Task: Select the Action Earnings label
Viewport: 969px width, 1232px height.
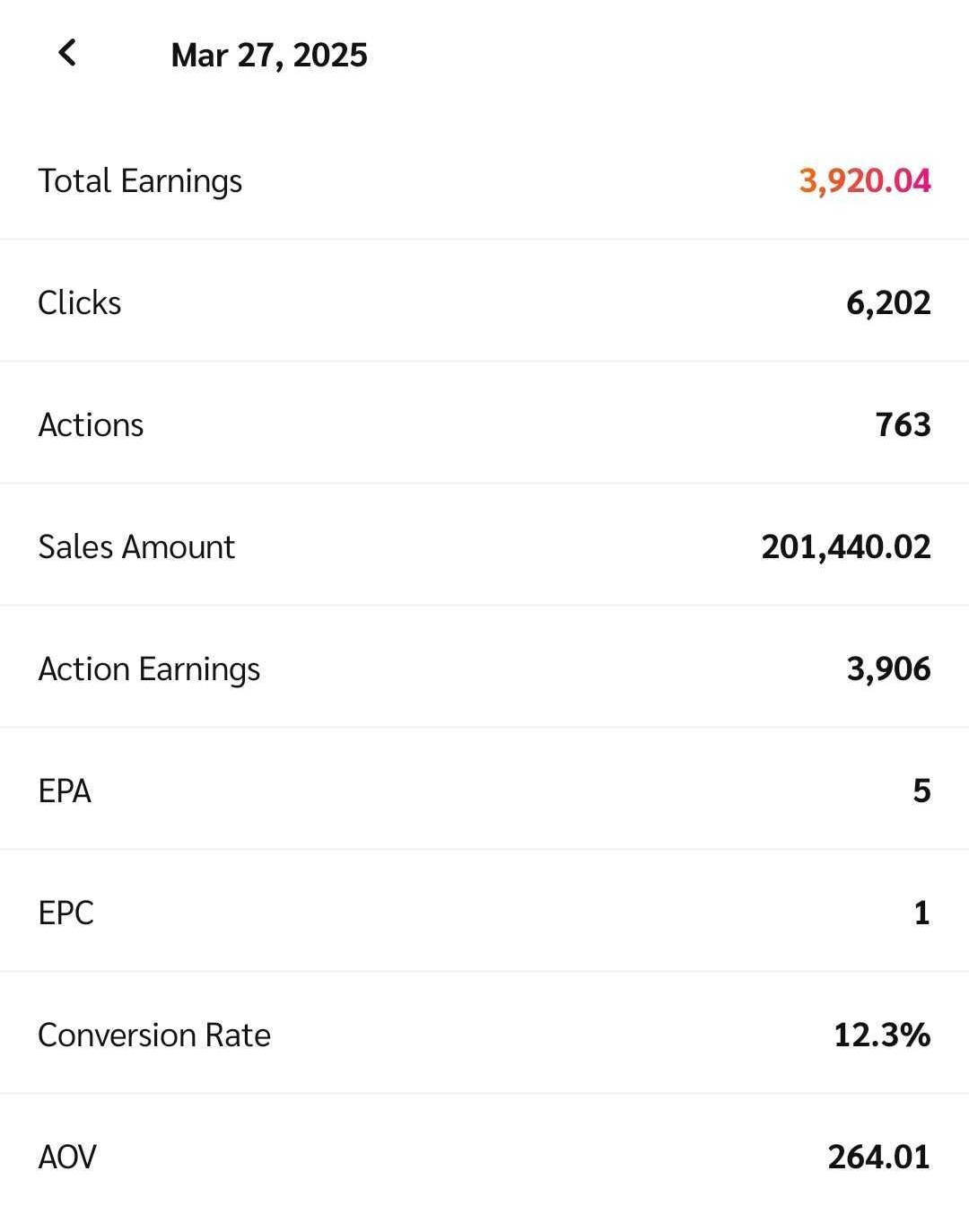Action: (149, 669)
